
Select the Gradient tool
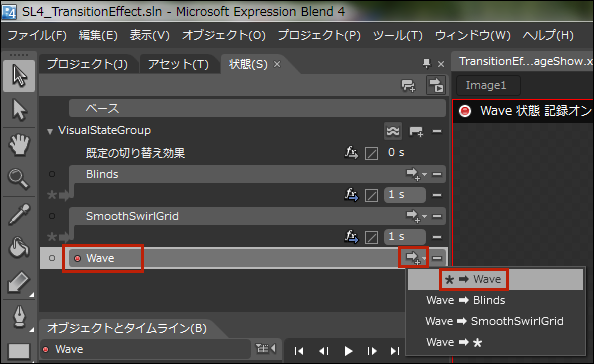pos(19,282)
